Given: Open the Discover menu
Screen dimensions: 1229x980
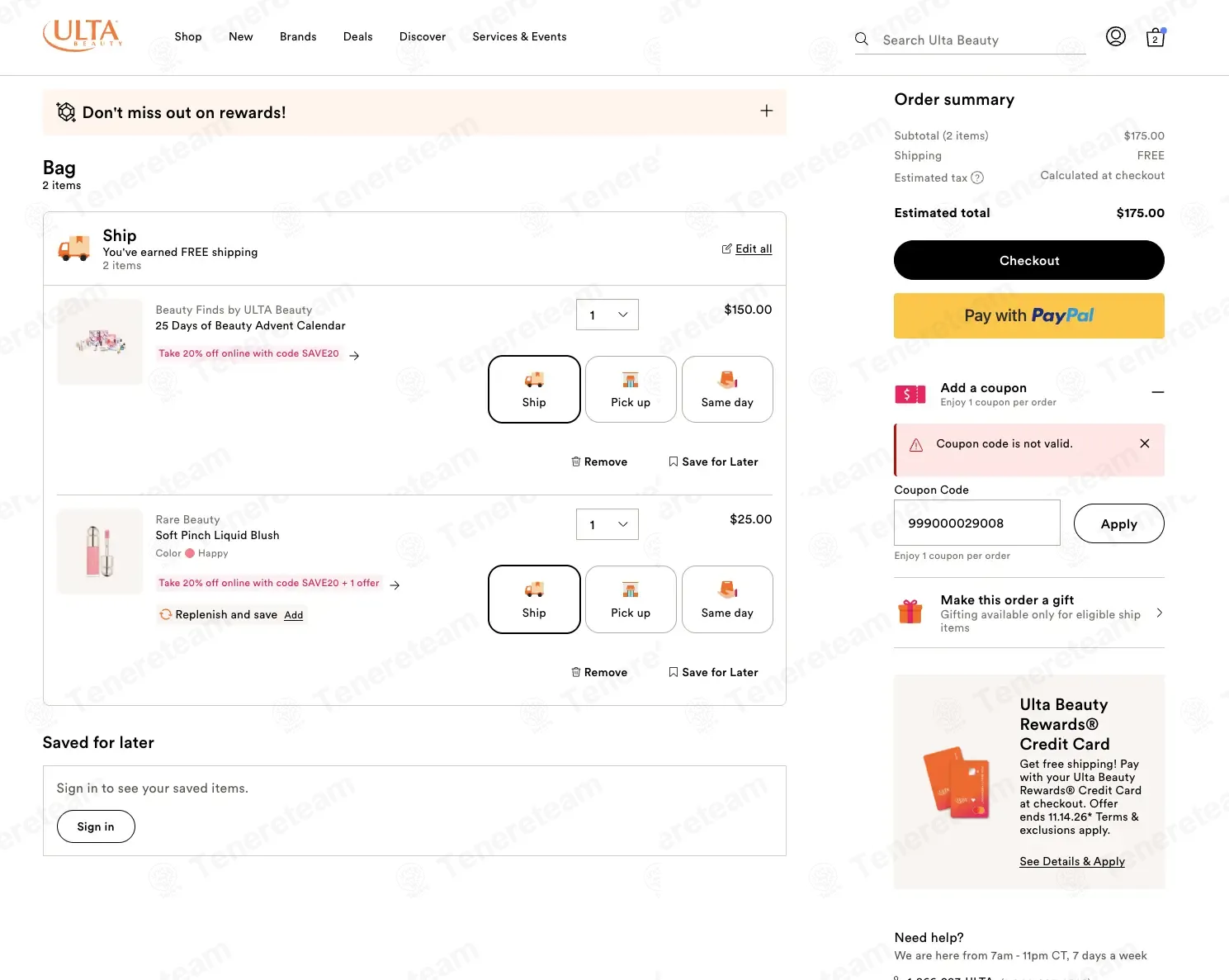Looking at the screenshot, I should pyautogui.click(x=423, y=36).
